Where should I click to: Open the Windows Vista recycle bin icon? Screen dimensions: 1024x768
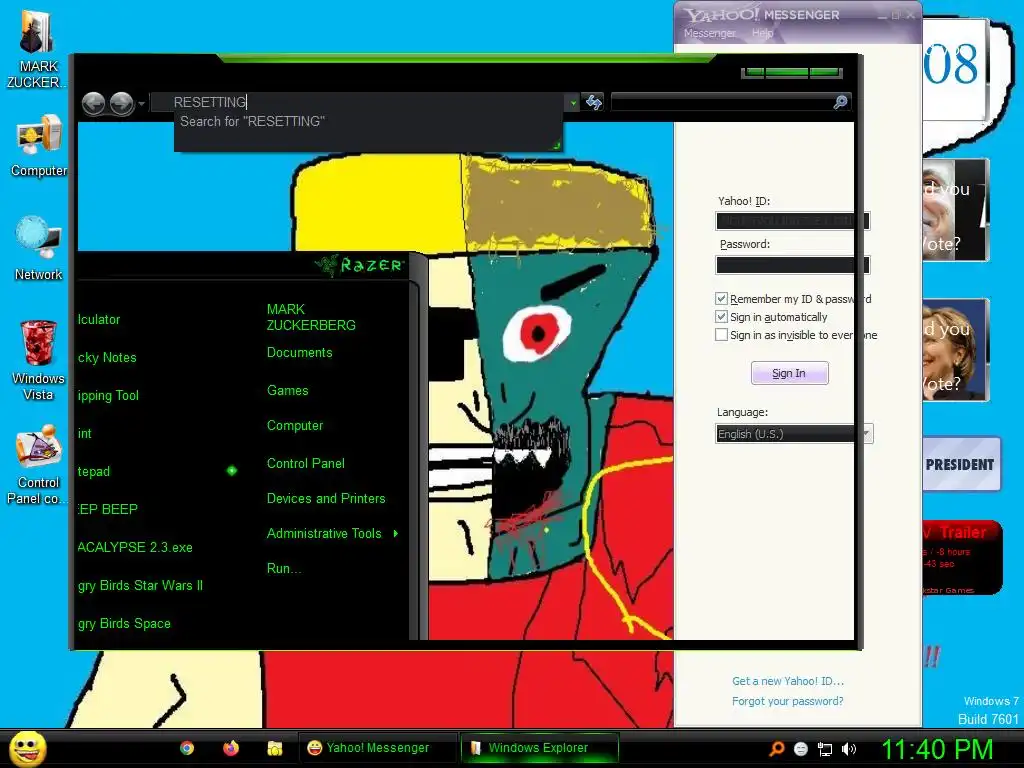pos(39,359)
